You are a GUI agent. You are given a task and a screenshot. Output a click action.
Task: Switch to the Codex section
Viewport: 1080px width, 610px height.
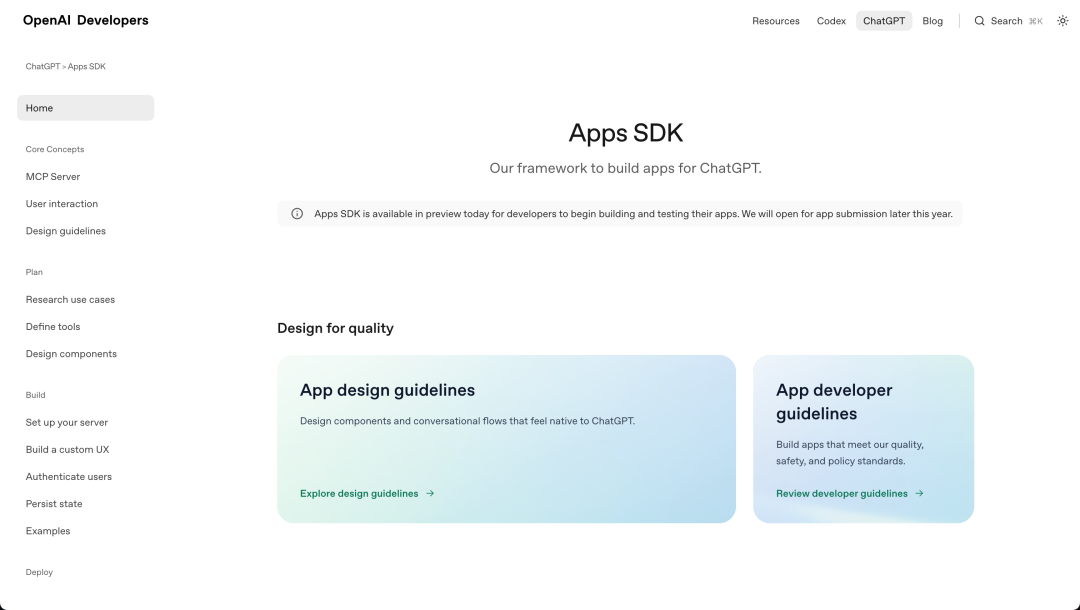[831, 21]
